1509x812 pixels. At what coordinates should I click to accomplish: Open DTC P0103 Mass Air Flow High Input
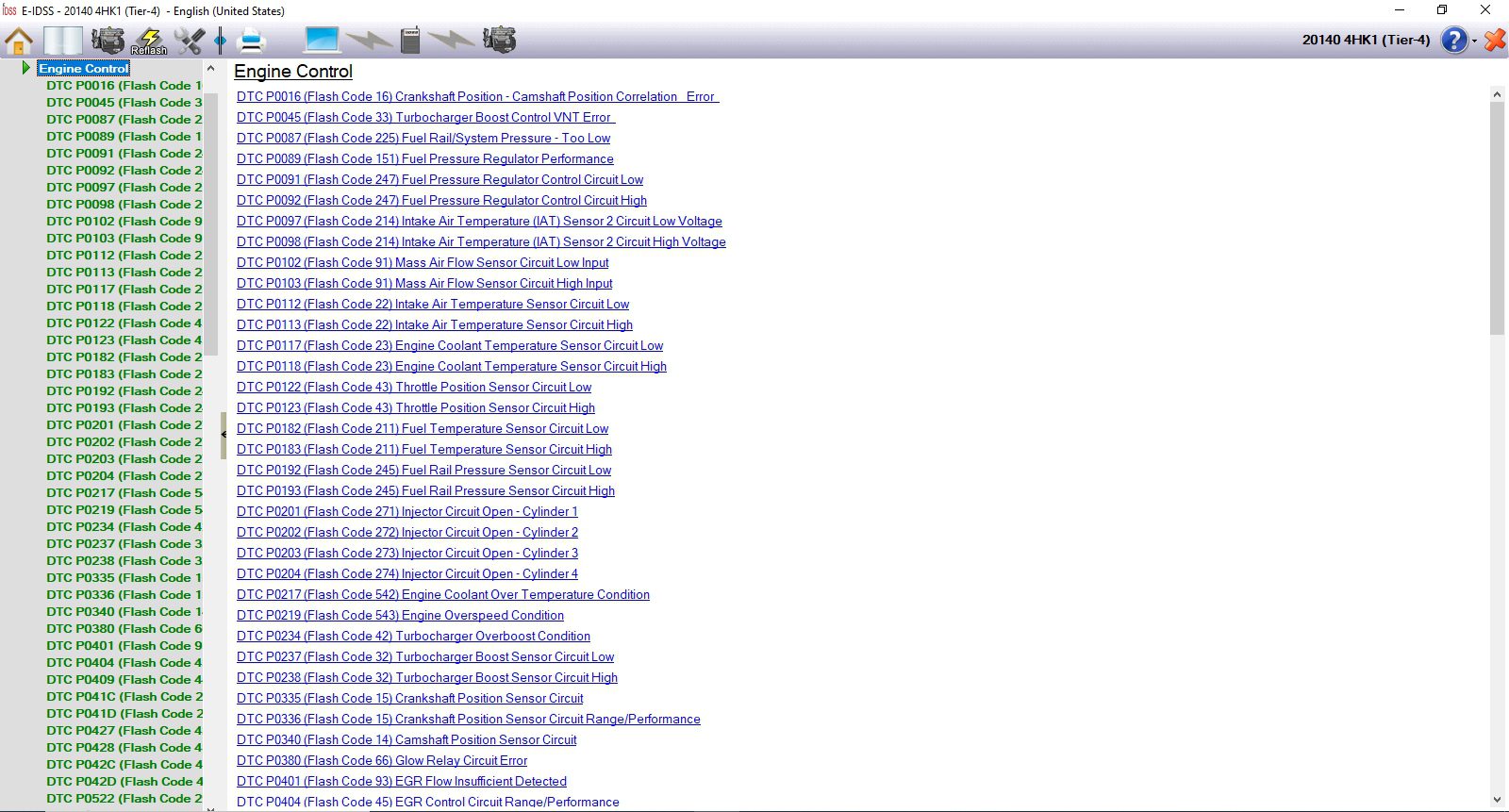[424, 283]
